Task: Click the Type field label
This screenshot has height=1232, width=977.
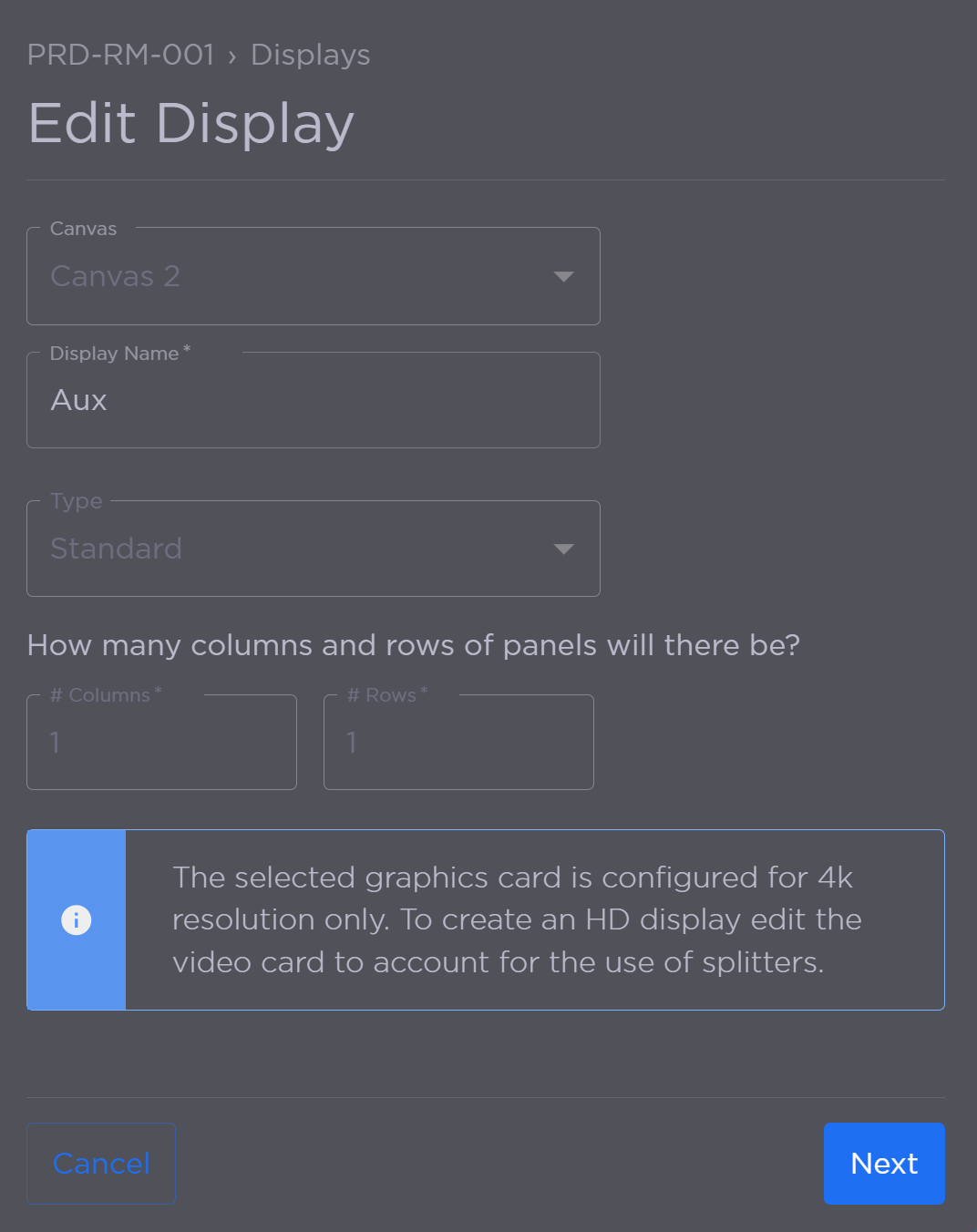Action: coord(77,501)
